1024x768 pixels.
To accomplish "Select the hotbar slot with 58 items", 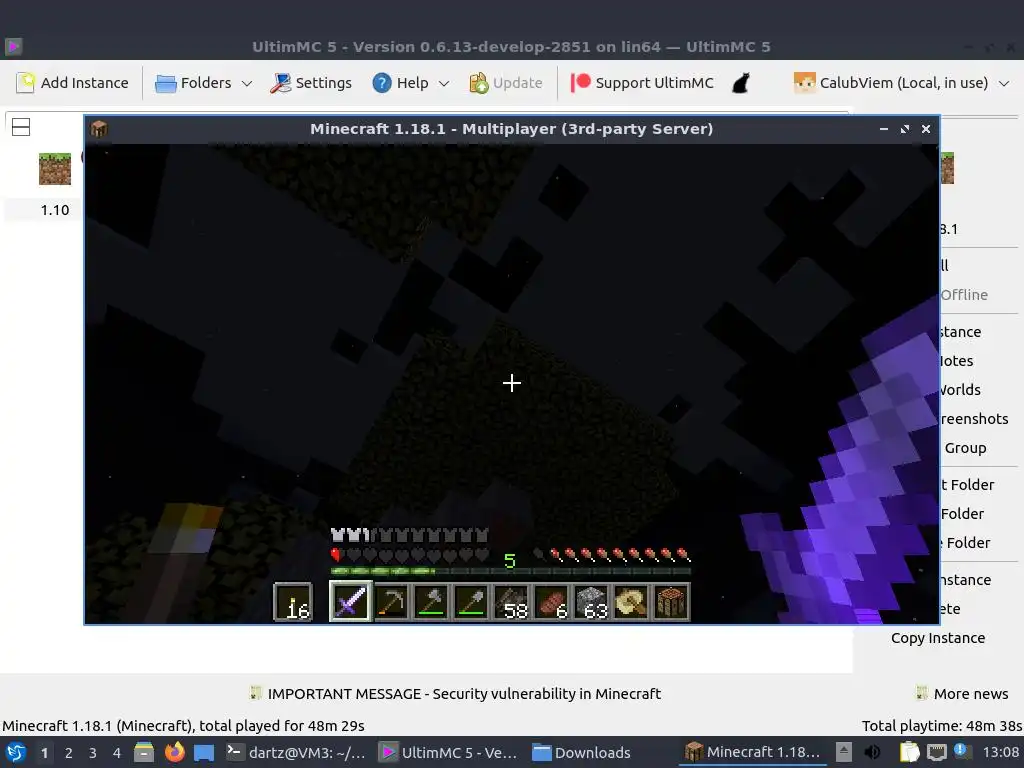I will [511, 601].
